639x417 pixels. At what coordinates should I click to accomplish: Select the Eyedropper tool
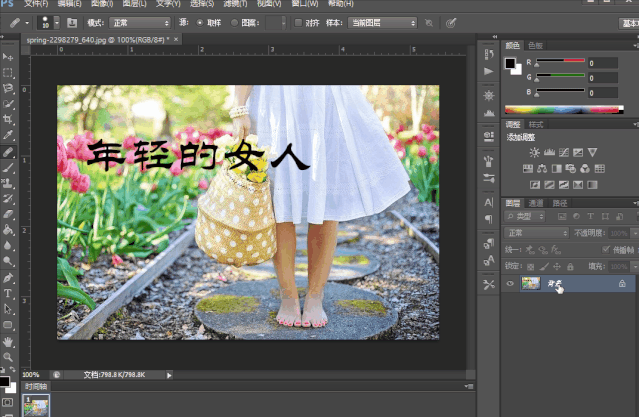(8, 135)
